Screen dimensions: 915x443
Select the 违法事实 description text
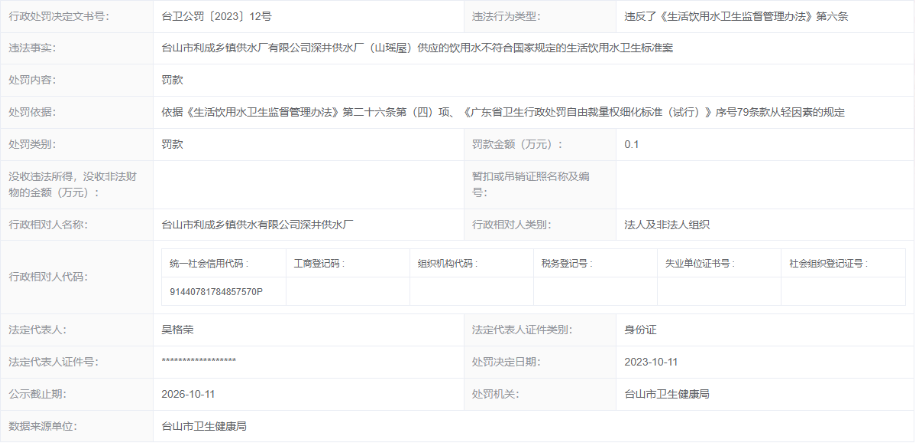pos(417,47)
